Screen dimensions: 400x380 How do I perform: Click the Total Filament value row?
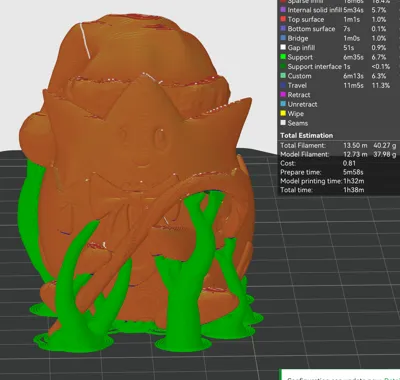coord(338,145)
